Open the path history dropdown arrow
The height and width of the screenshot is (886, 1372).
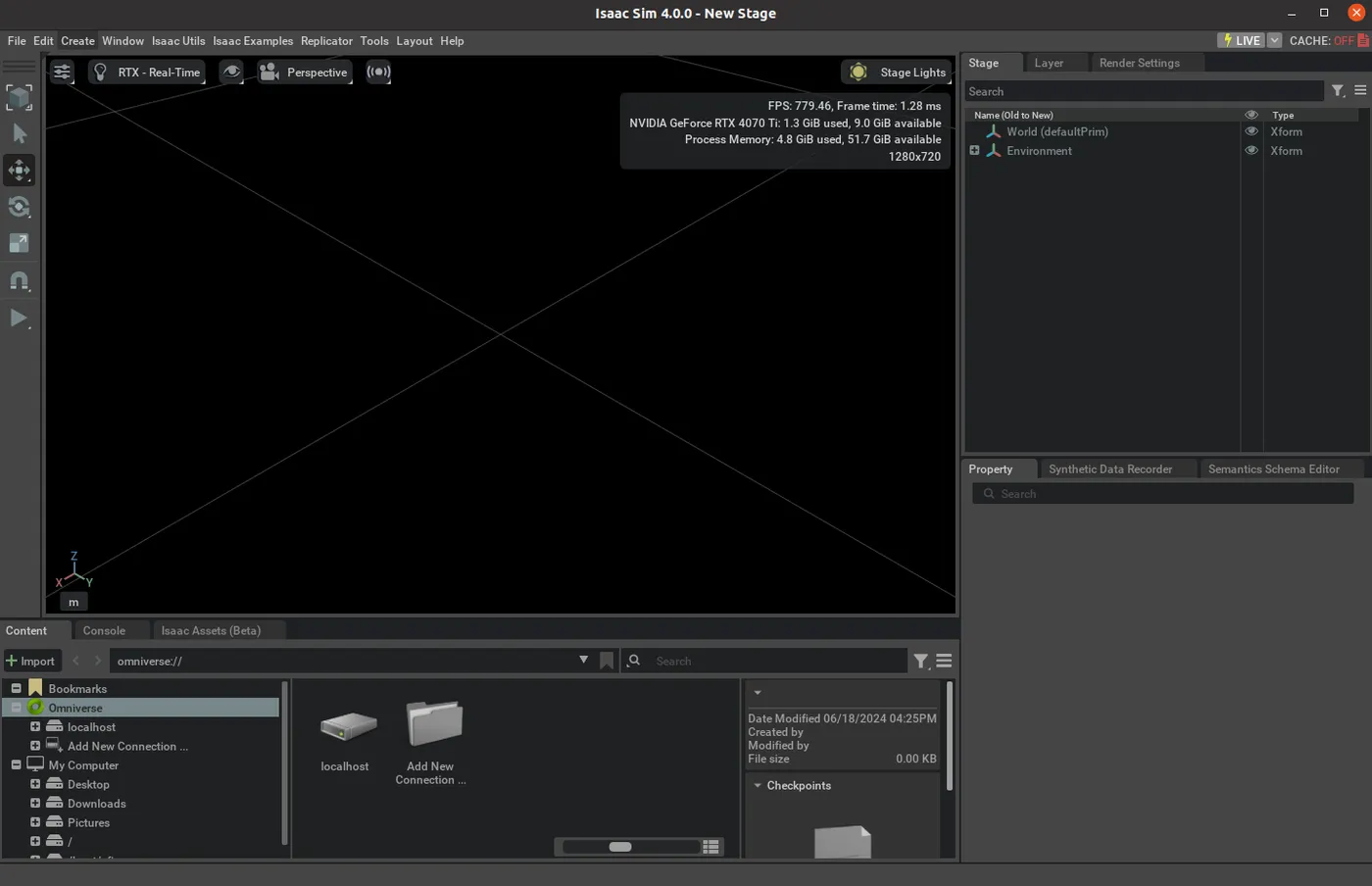tap(583, 661)
